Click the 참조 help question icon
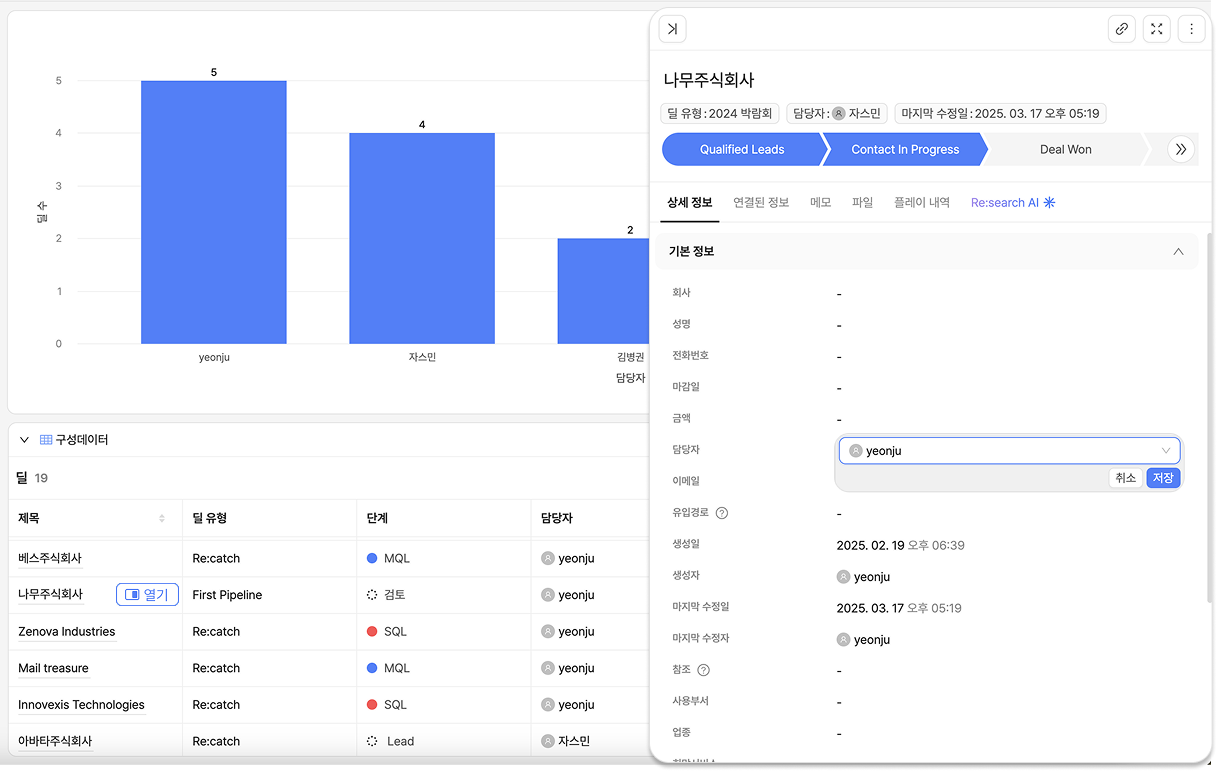Image resolution: width=1217 pixels, height=771 pixels. [703, 670]
